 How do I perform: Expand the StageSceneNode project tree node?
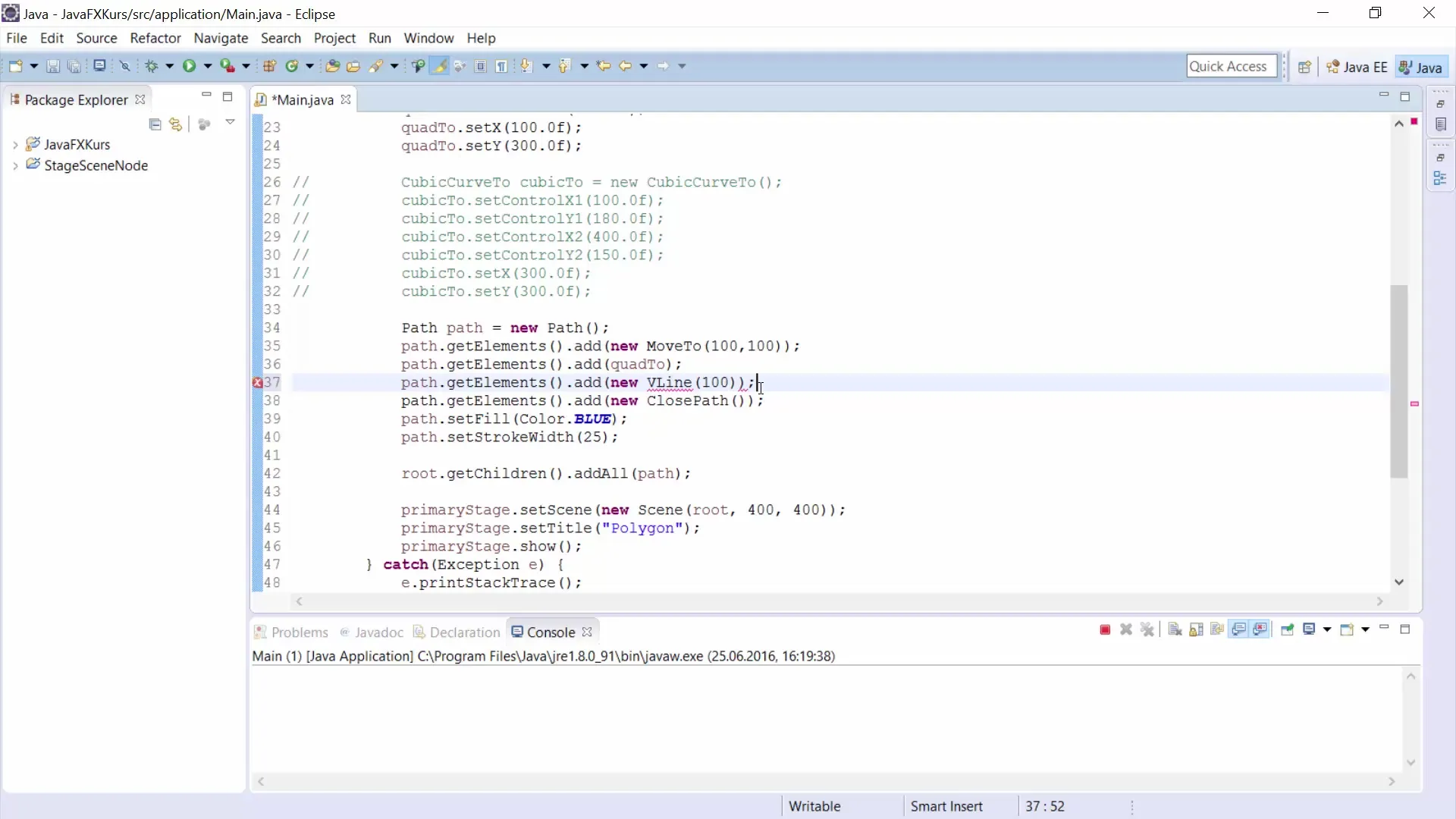(x=15, y=166)
